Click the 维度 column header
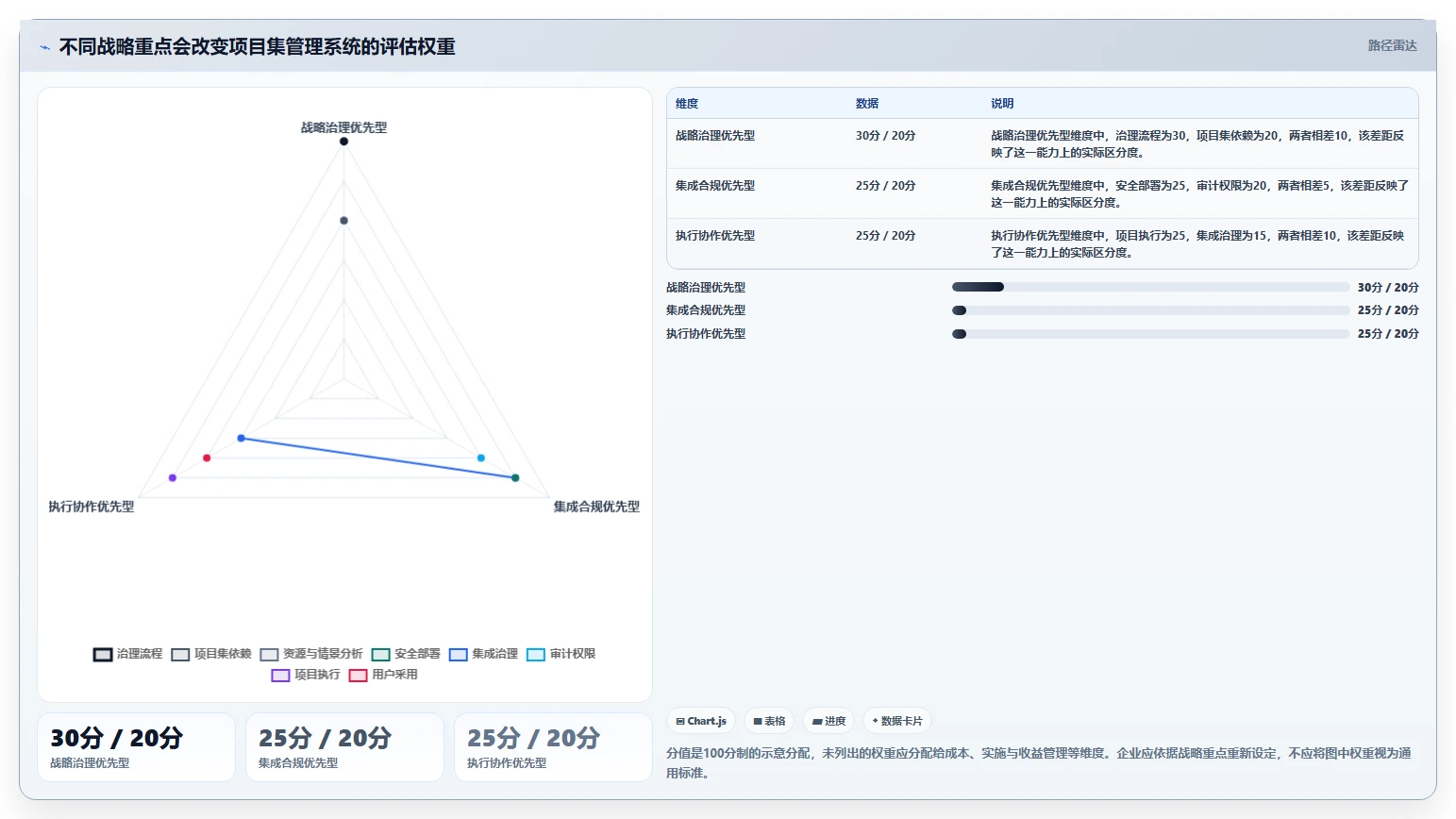 coord(687,104)
